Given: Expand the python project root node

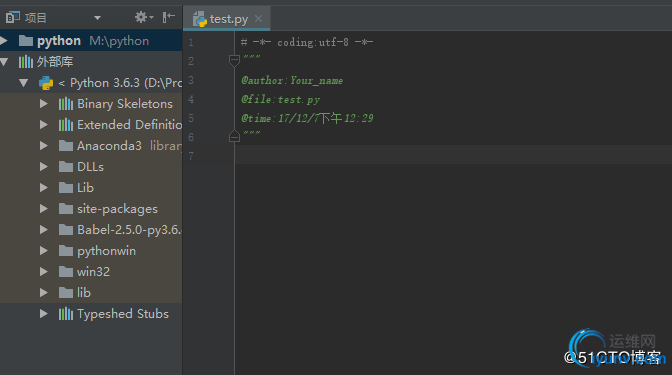Looking at the screenshot, I should (x=4, y=41).
